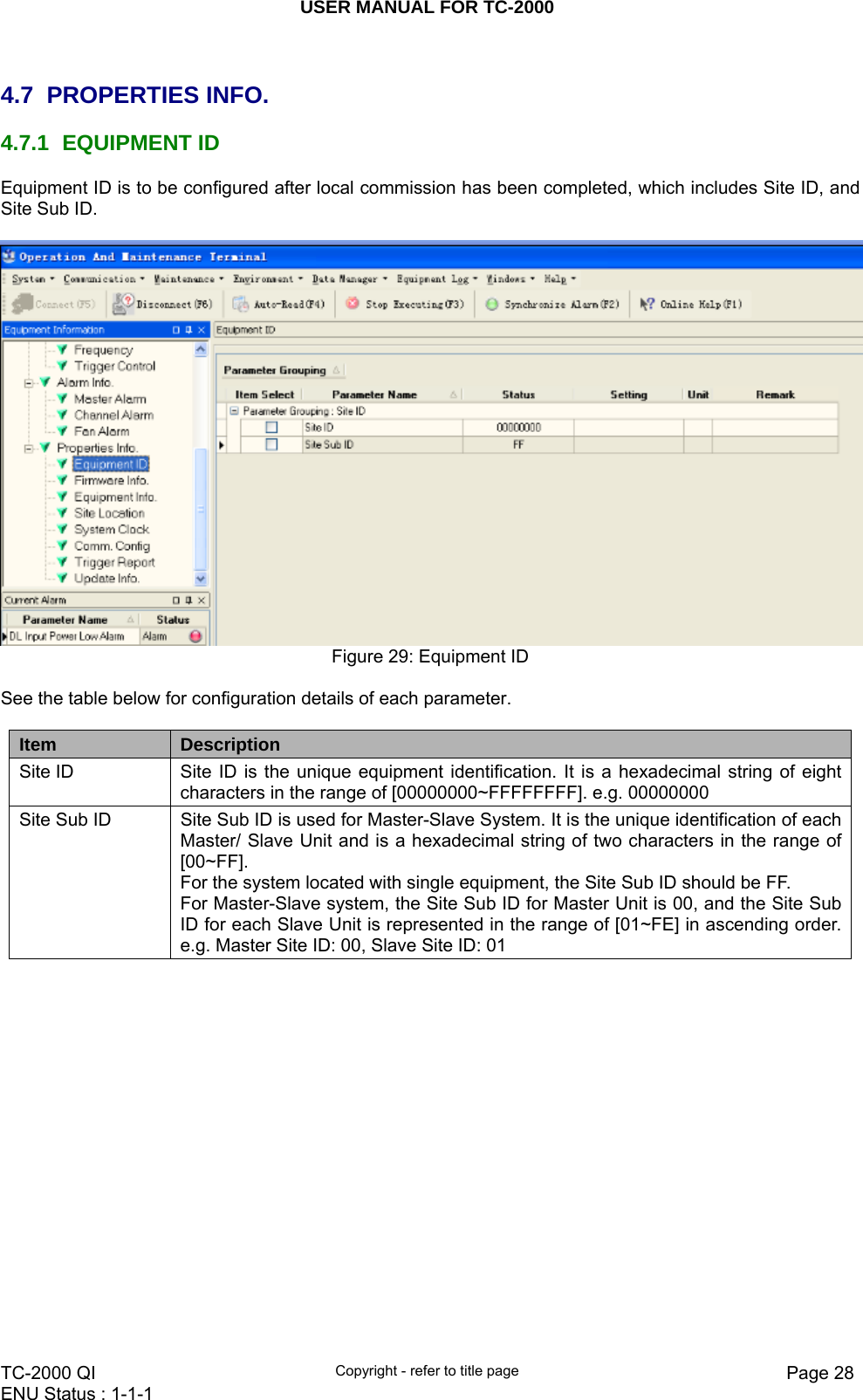Select Master Alarm tree node
Image resolution: width=863 pixels, height=1400 pixels.
pos(110,399)
